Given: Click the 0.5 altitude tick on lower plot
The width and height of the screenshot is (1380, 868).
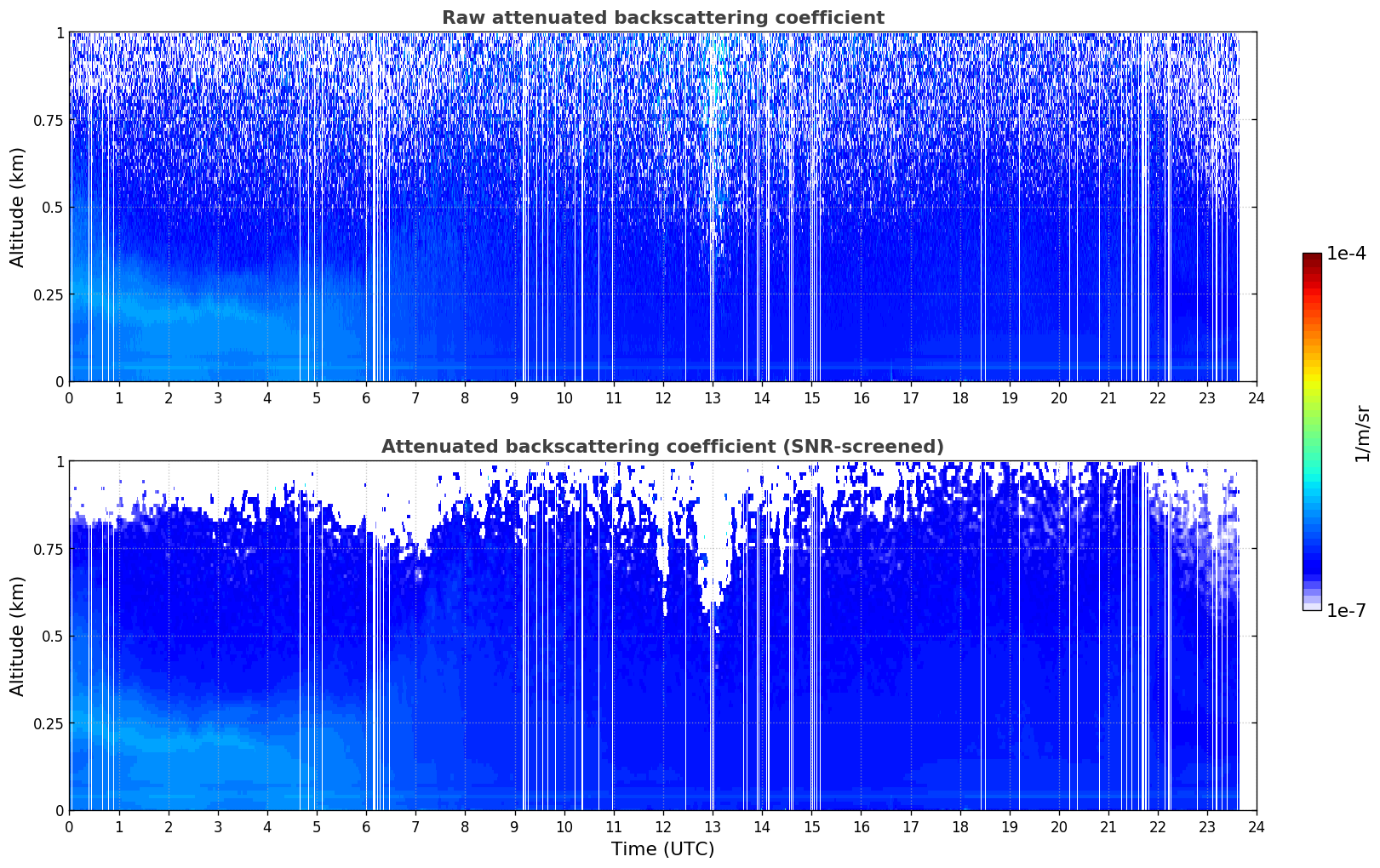Looking at the screenshot, I should coord(53,637).
